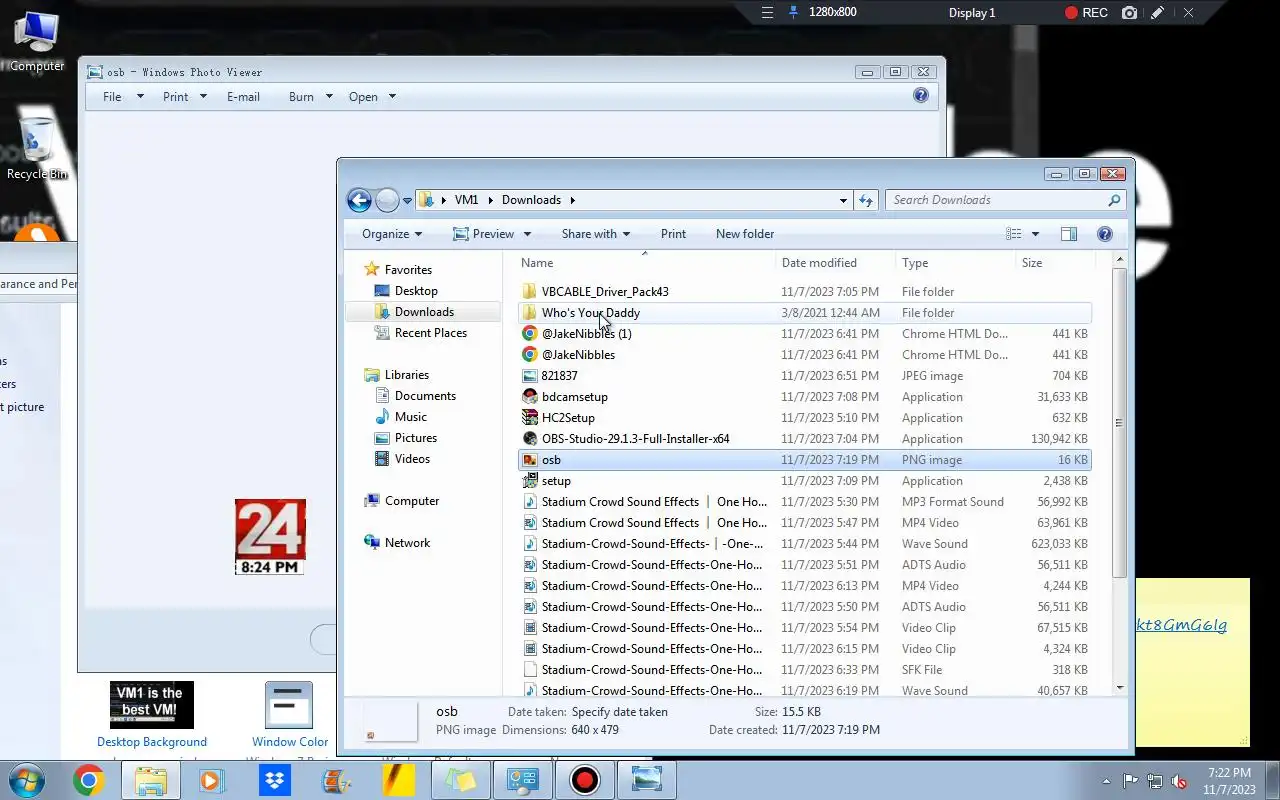
Task: Open Explorer help question mark icon
Action: click(1105, 234)
